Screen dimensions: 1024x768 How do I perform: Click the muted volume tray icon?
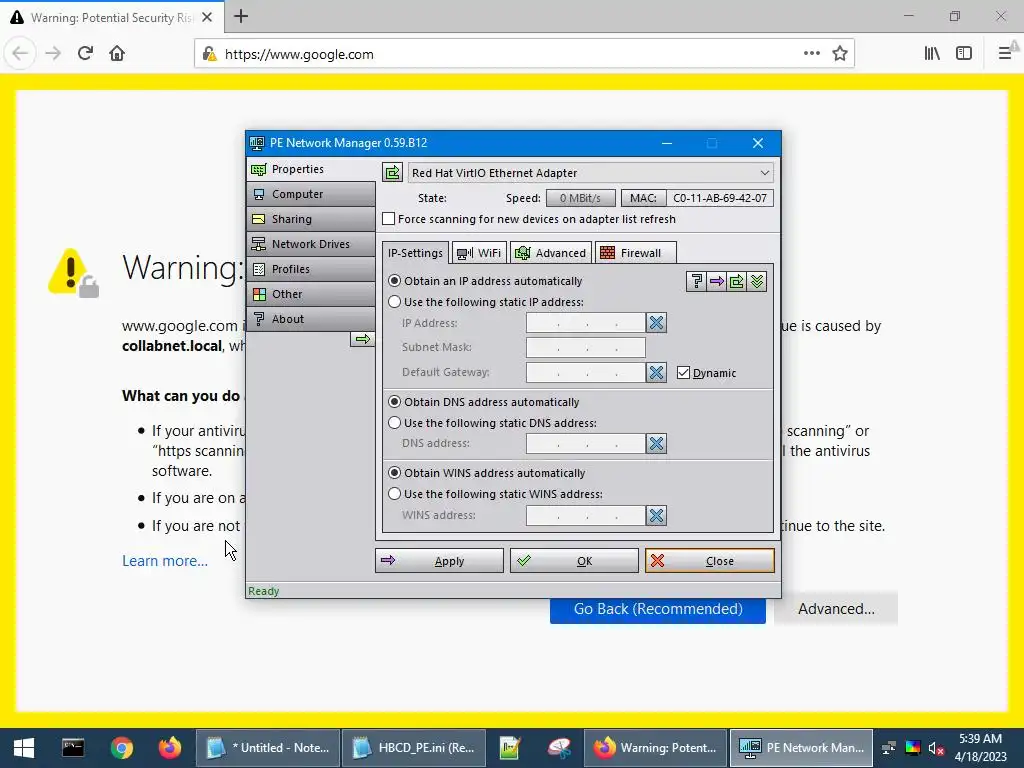point(936,748)
